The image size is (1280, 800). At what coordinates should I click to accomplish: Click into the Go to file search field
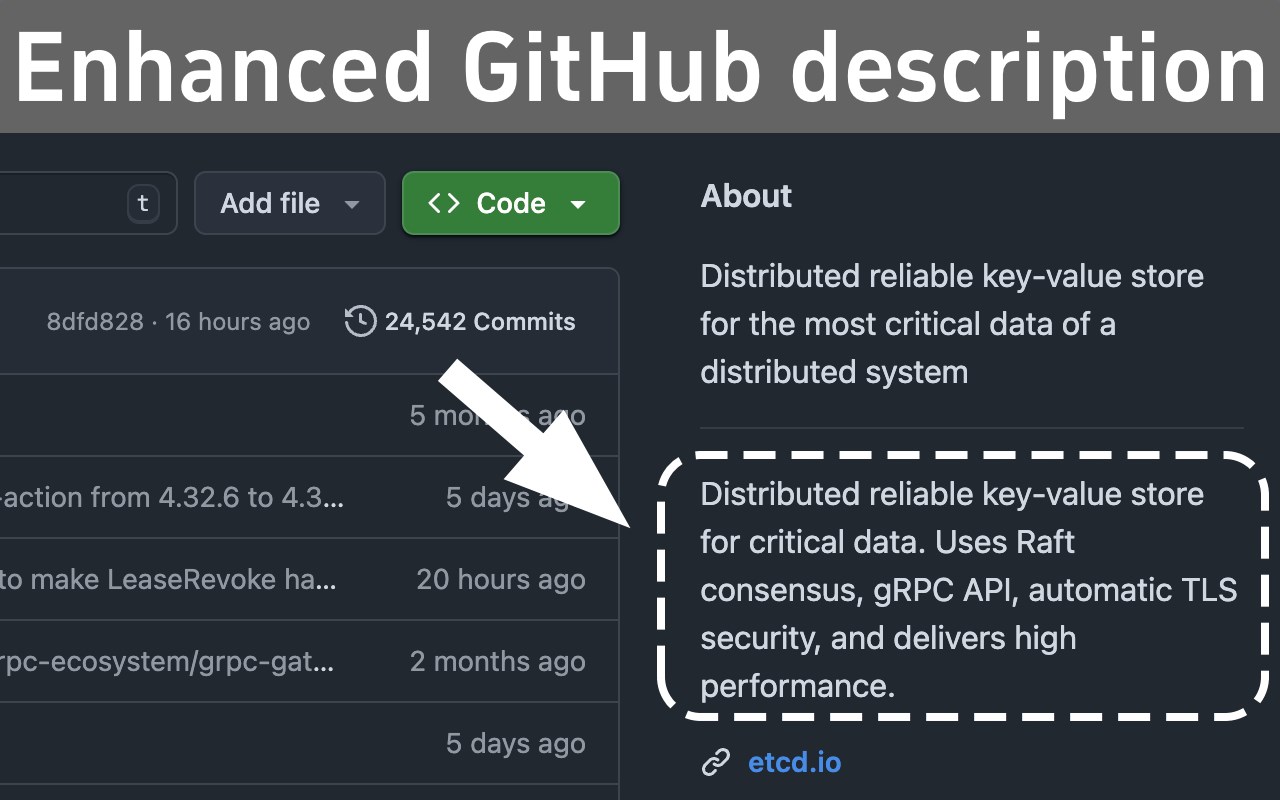point(60,204)
